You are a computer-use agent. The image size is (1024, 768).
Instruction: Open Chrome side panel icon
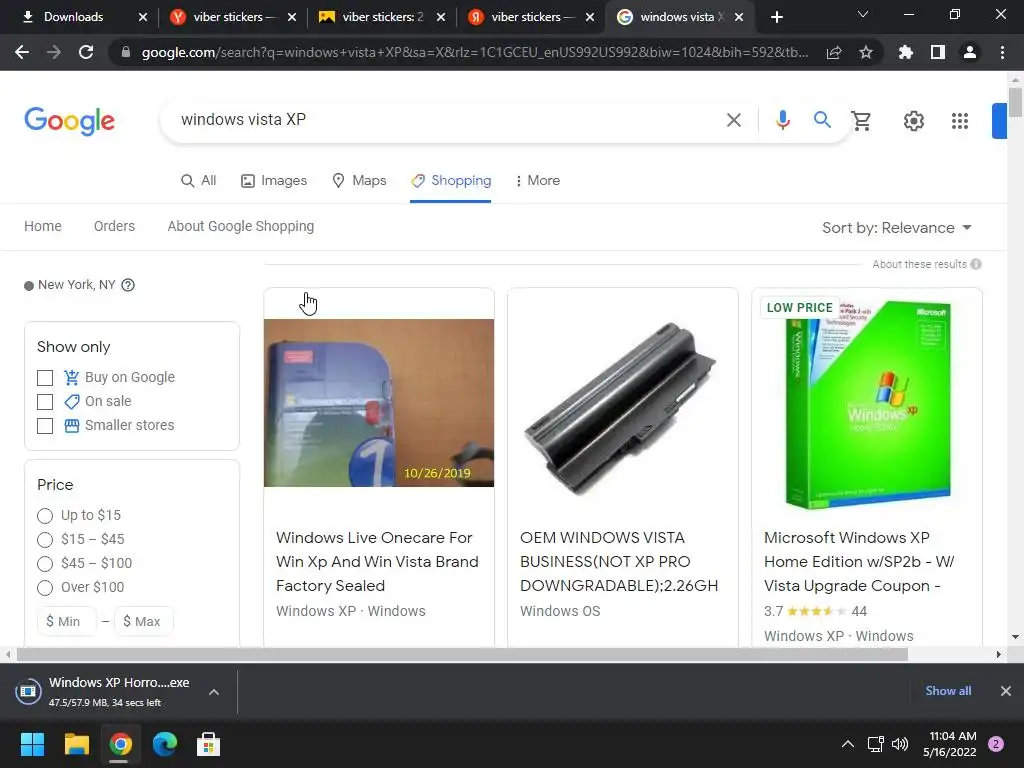point(938,52)
